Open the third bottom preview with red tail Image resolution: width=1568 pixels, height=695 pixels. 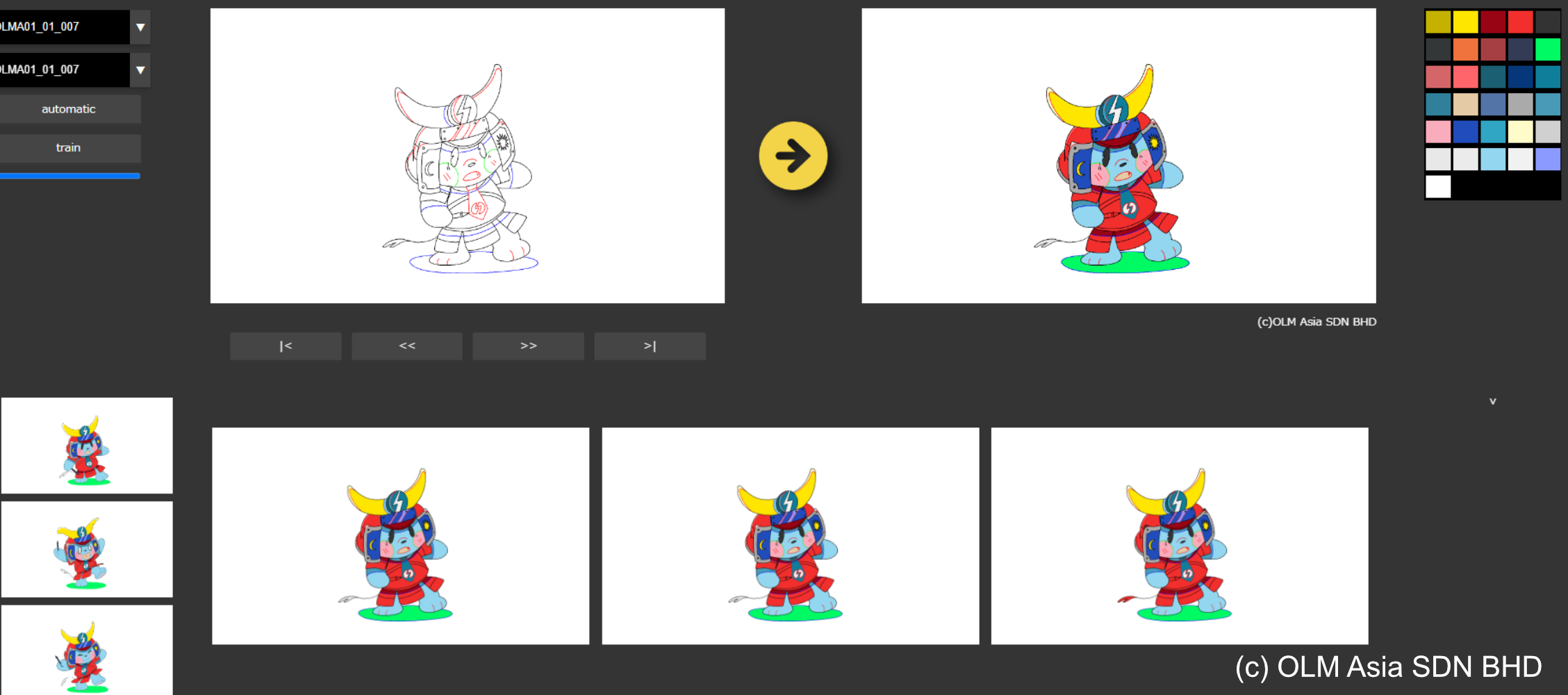(x=1180, y=536)
